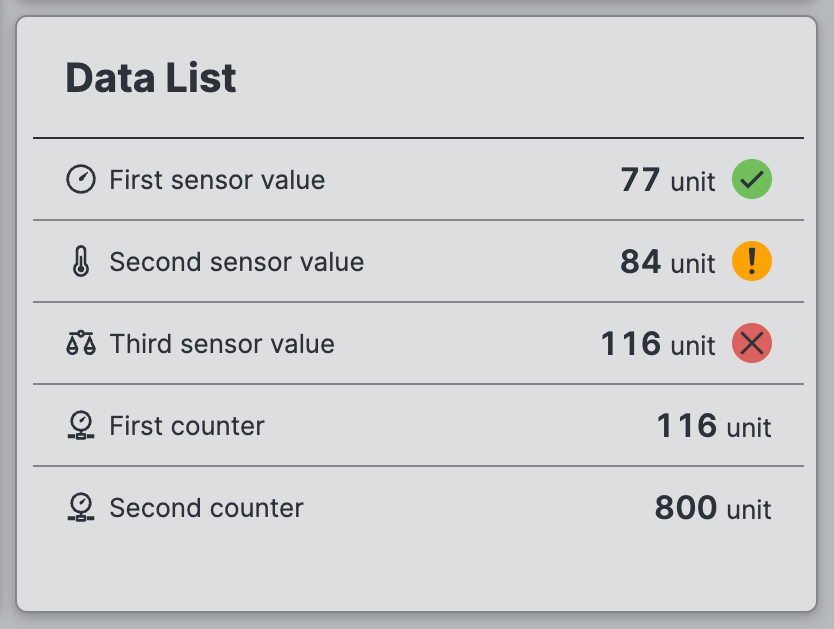Click the balance scale icon beside Third sensor
Screen dimensions: 834x629
[x=80, y=344]
